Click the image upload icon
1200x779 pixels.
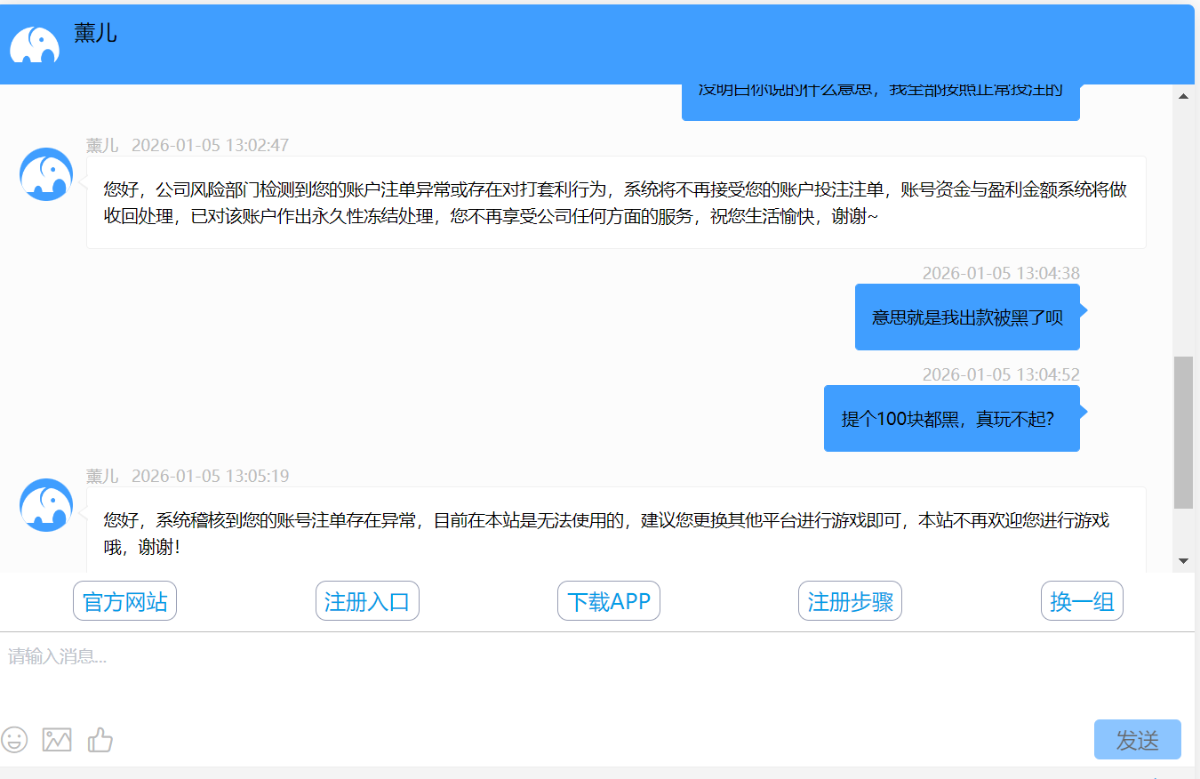pyautogui.click(x=57, y=740)
